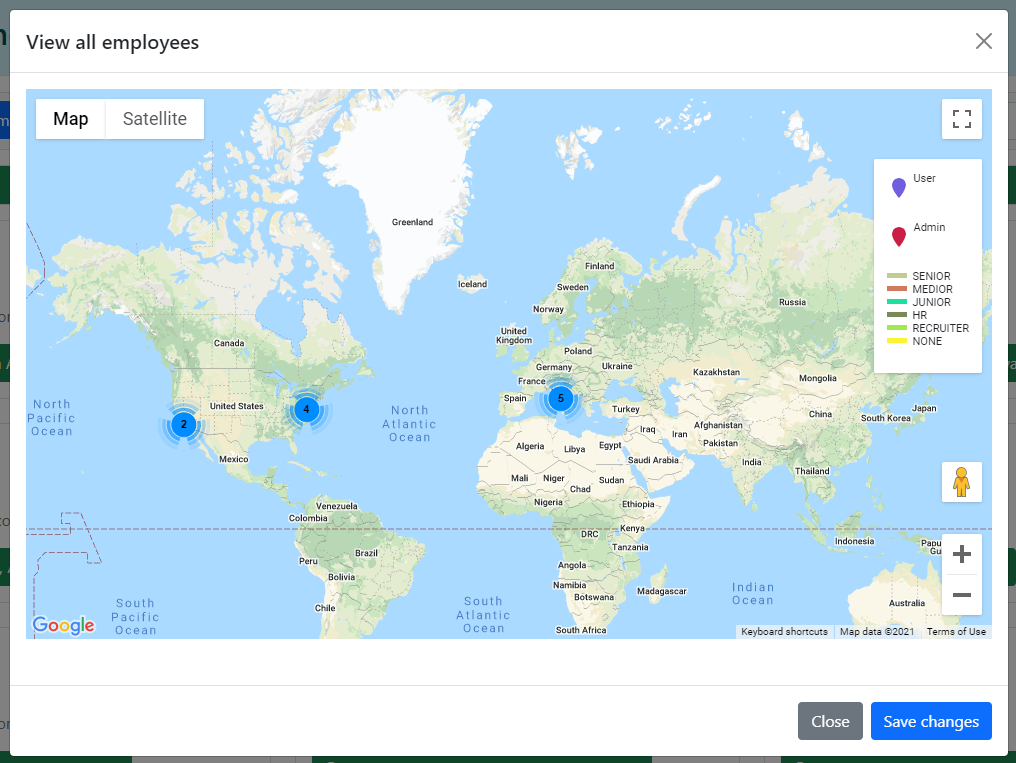Image resolution: width=1016 pixels, height=763 pixels.
Task: Click the Google logo on map
Action: coord(64,625)
